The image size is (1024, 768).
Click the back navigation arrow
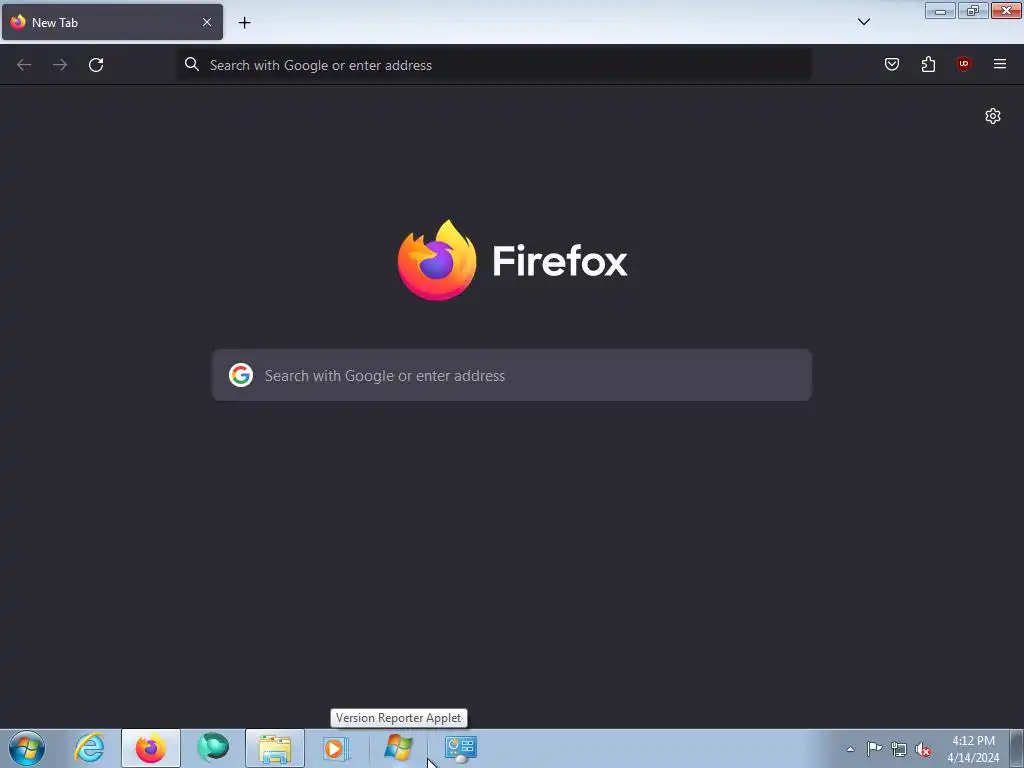point(24,65)
